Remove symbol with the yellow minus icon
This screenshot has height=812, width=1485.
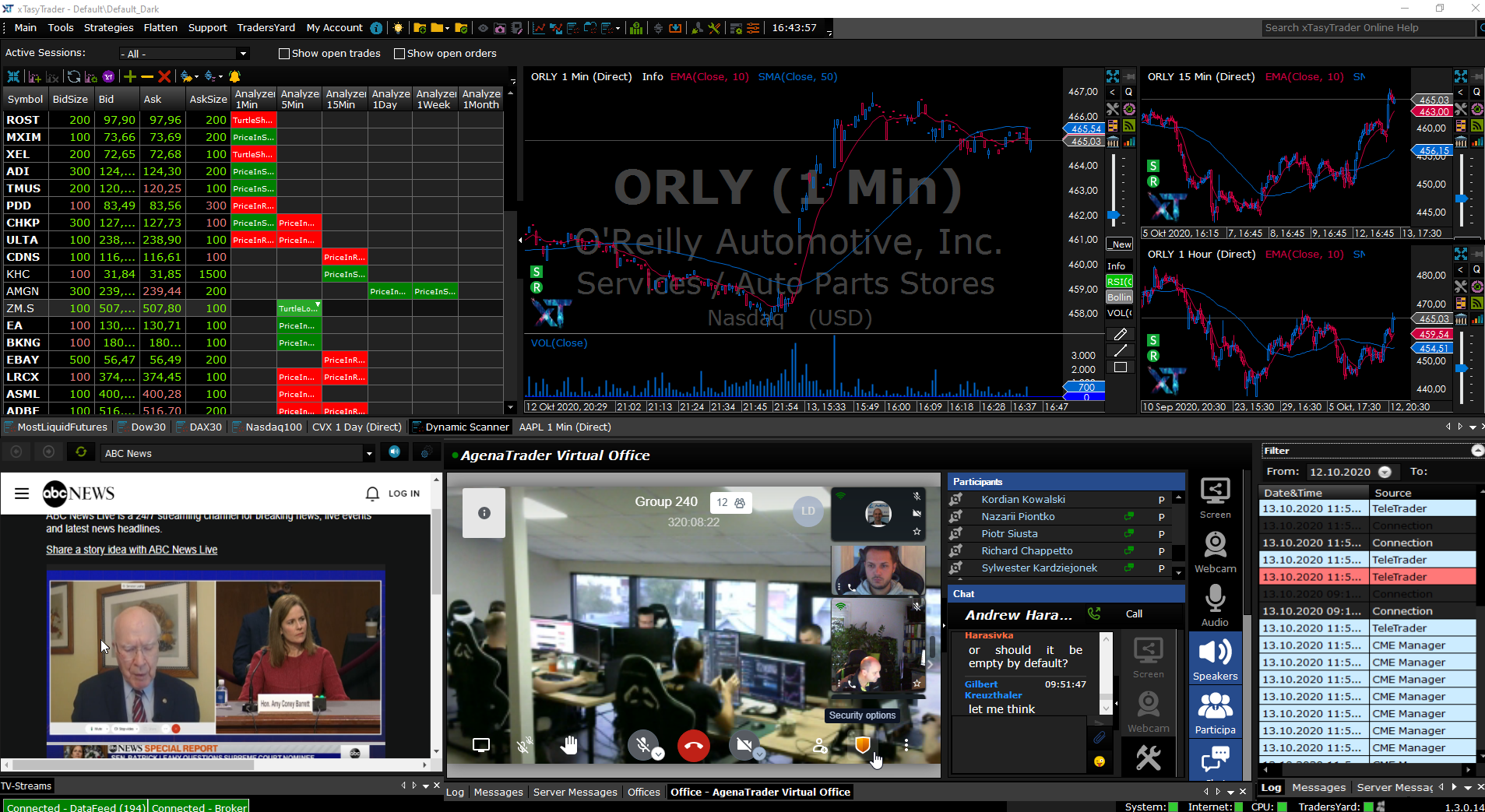click(x=146, y=76)
